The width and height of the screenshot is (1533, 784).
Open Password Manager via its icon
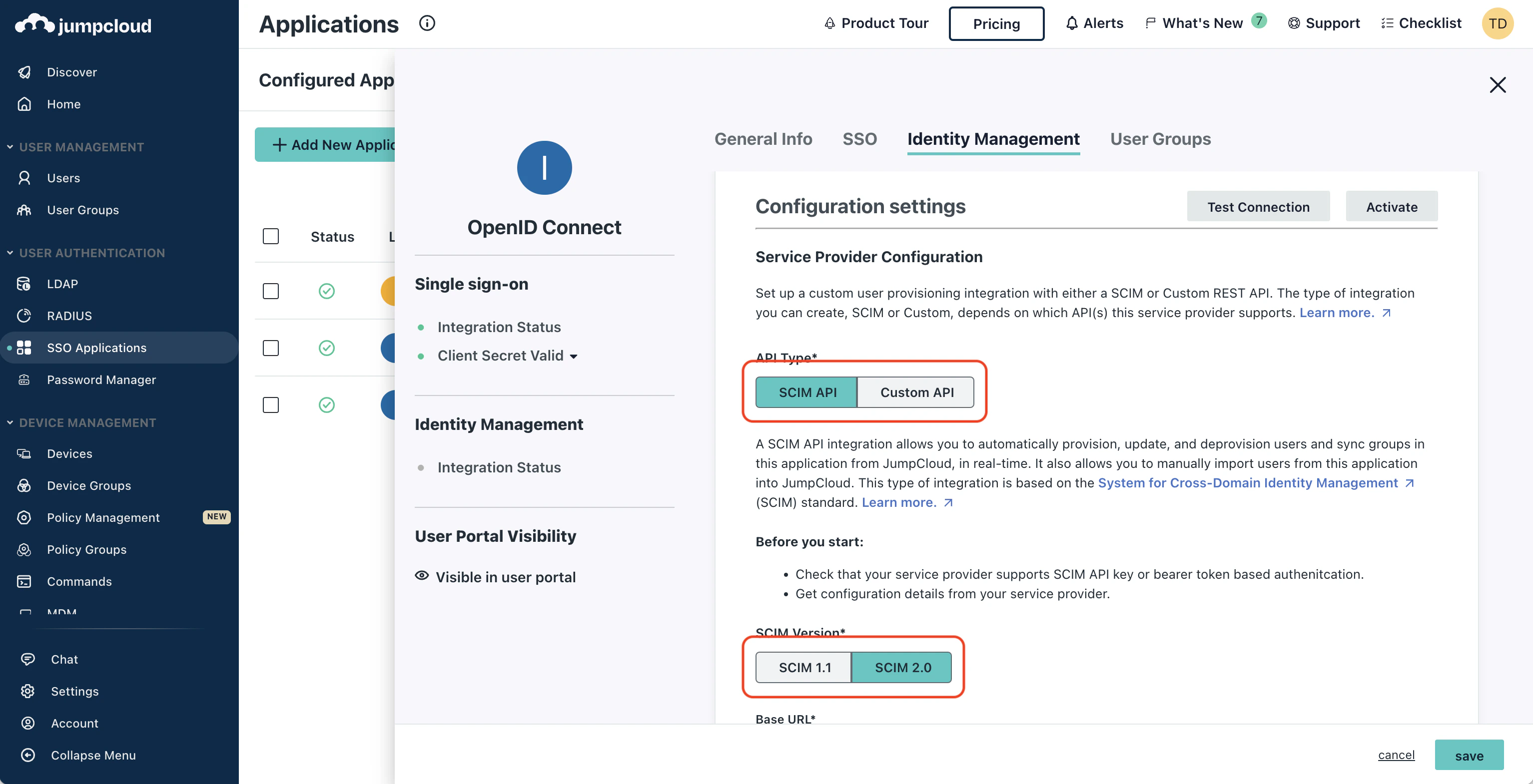pos(24,380)
